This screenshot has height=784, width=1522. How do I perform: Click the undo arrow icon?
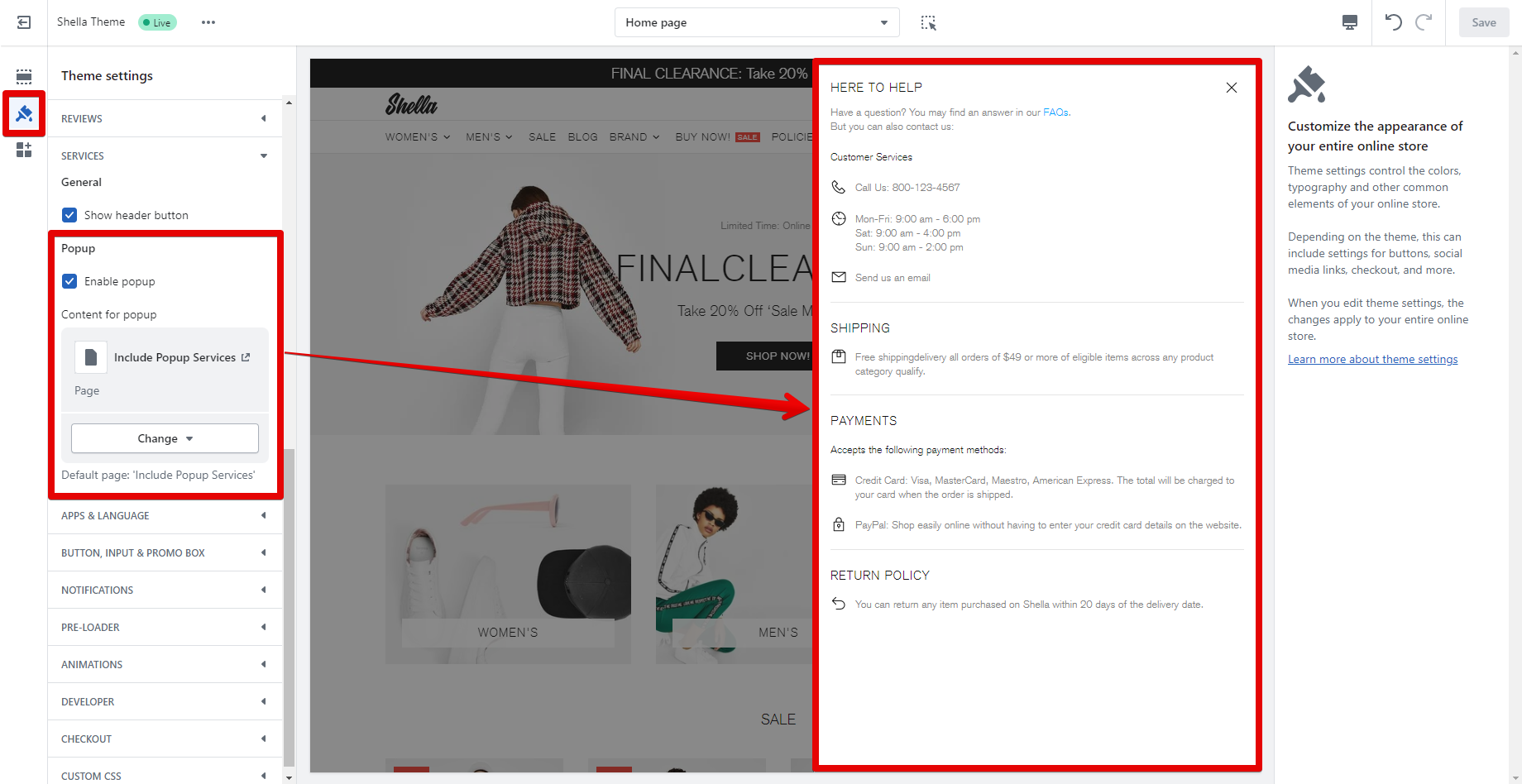tap(1393, 22)
